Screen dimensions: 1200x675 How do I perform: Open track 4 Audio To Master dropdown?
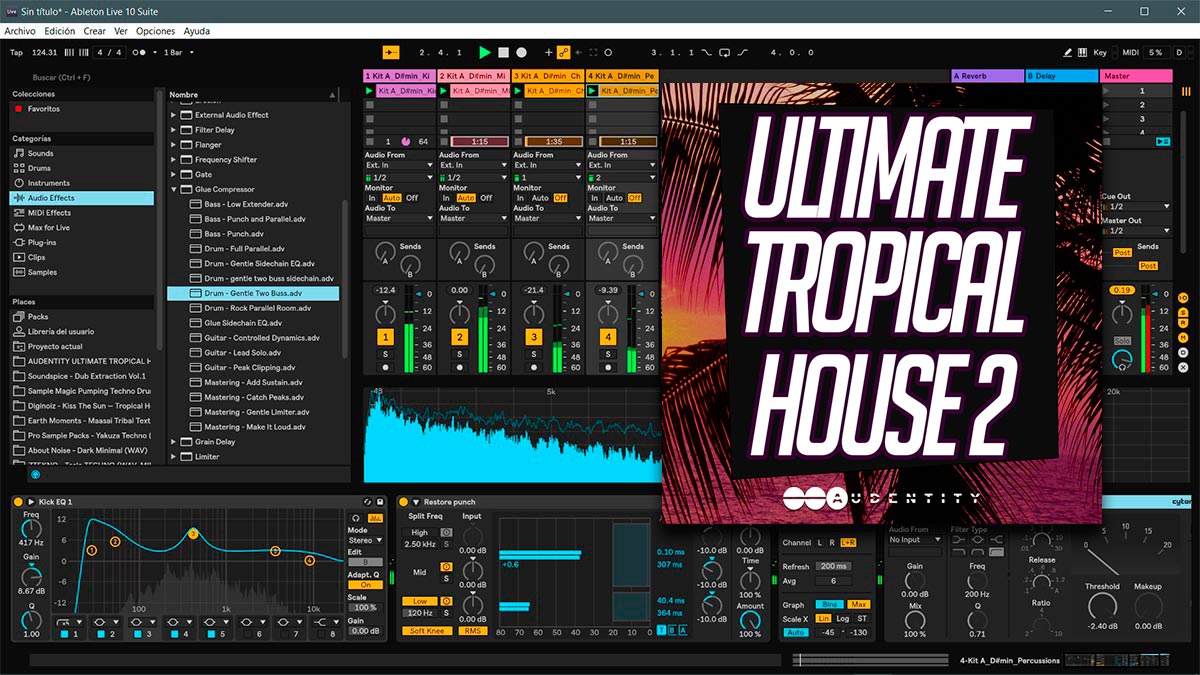click(622, 218)
